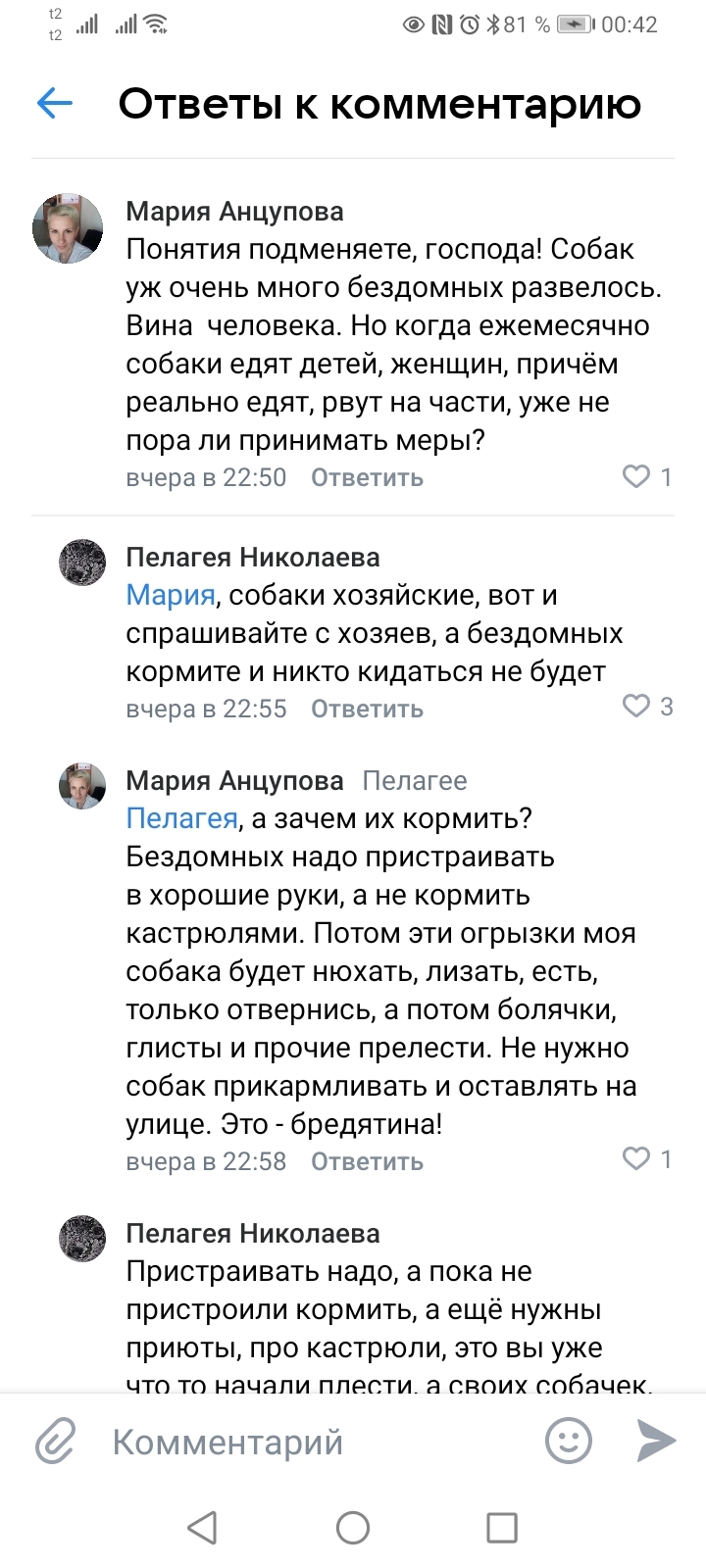
Task: Tap the name 'Пелагея Николаева' on the last comment
Action: pyautogui.click(x=253, y=1233)
